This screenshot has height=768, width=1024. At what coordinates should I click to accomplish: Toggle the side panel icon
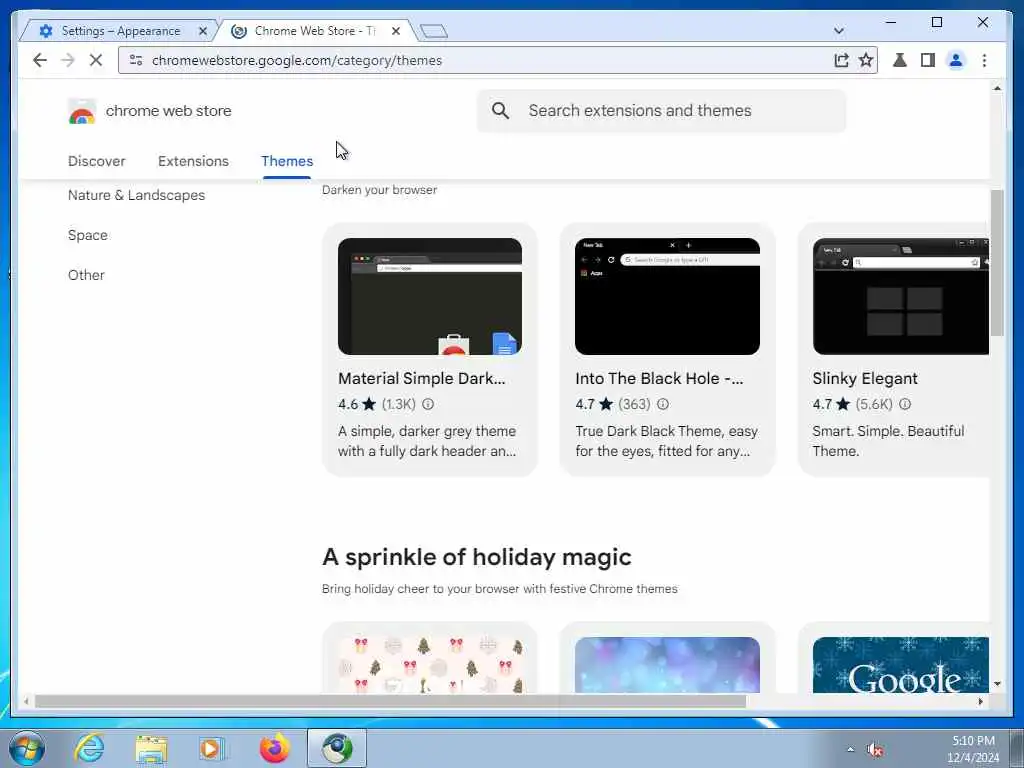coord(927,60)
